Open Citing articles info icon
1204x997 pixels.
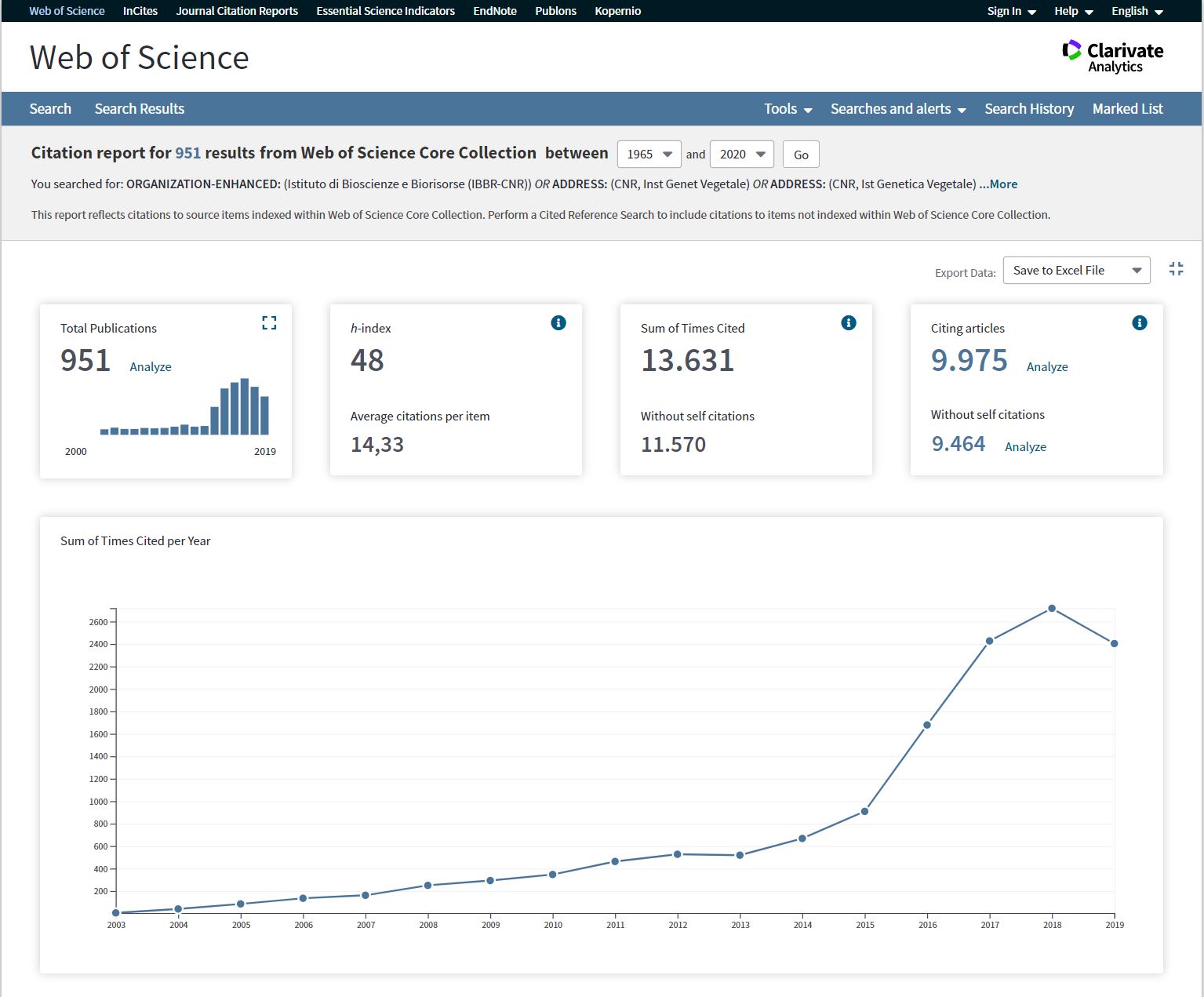point(1140,322)
